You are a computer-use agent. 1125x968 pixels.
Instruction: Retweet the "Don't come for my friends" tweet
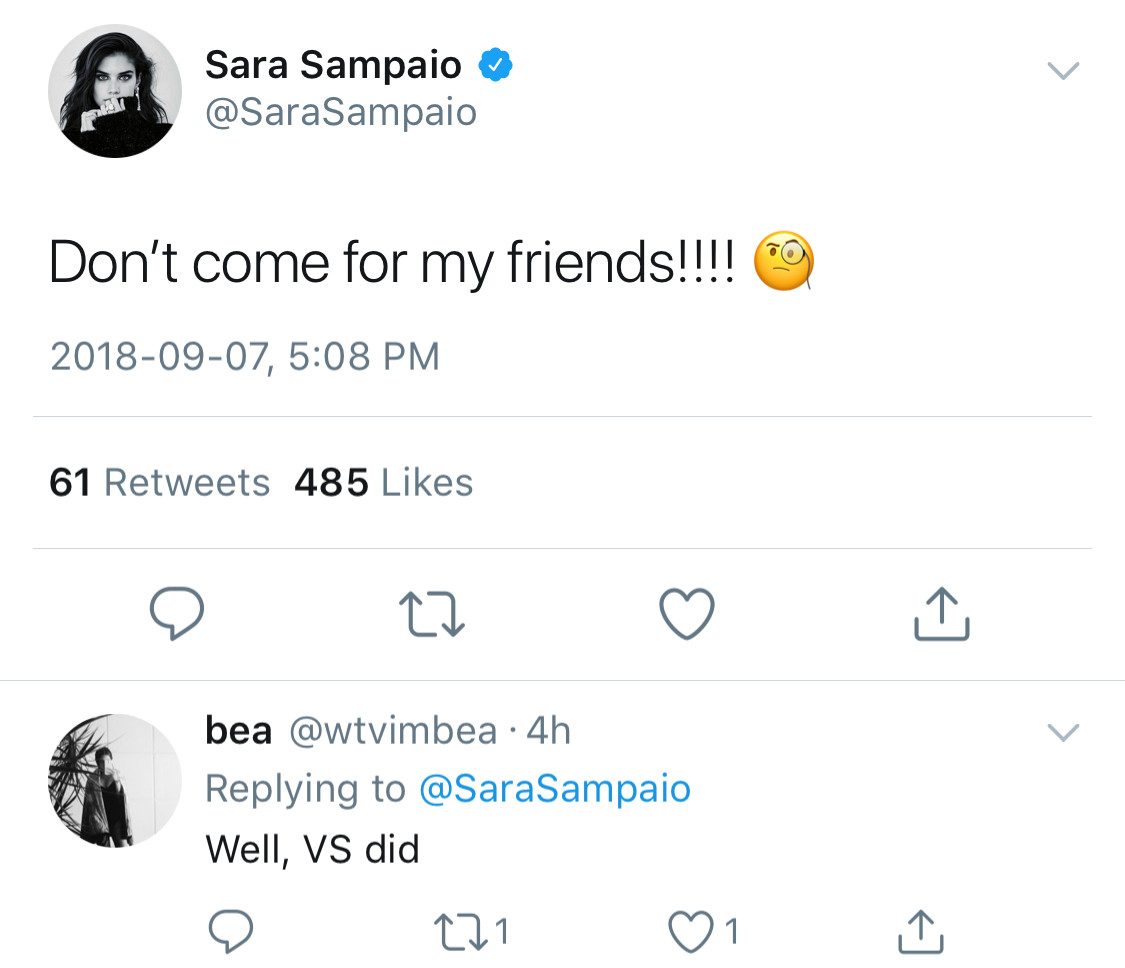432,613
